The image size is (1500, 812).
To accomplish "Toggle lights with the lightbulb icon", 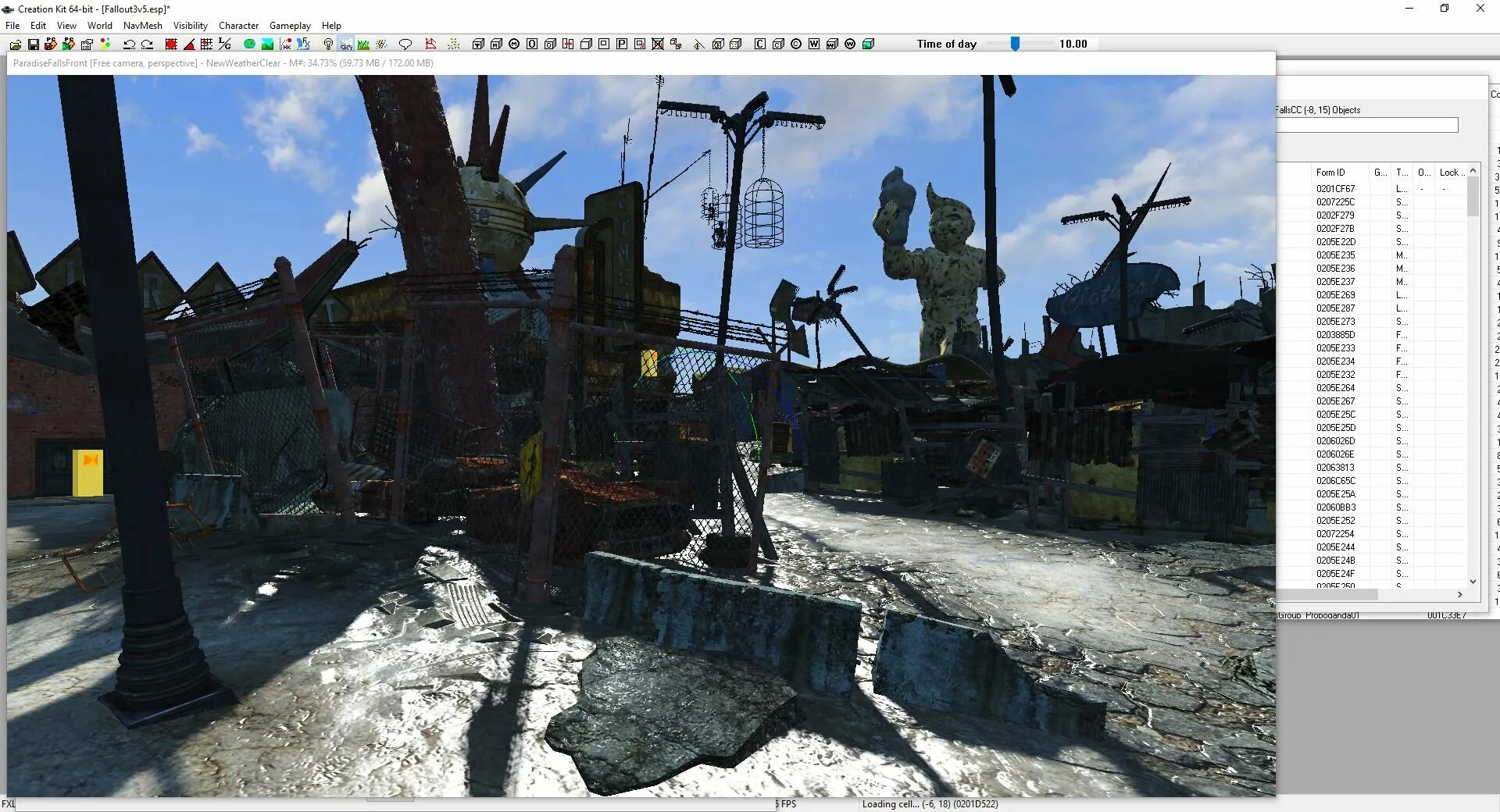I will coord(328,45).
